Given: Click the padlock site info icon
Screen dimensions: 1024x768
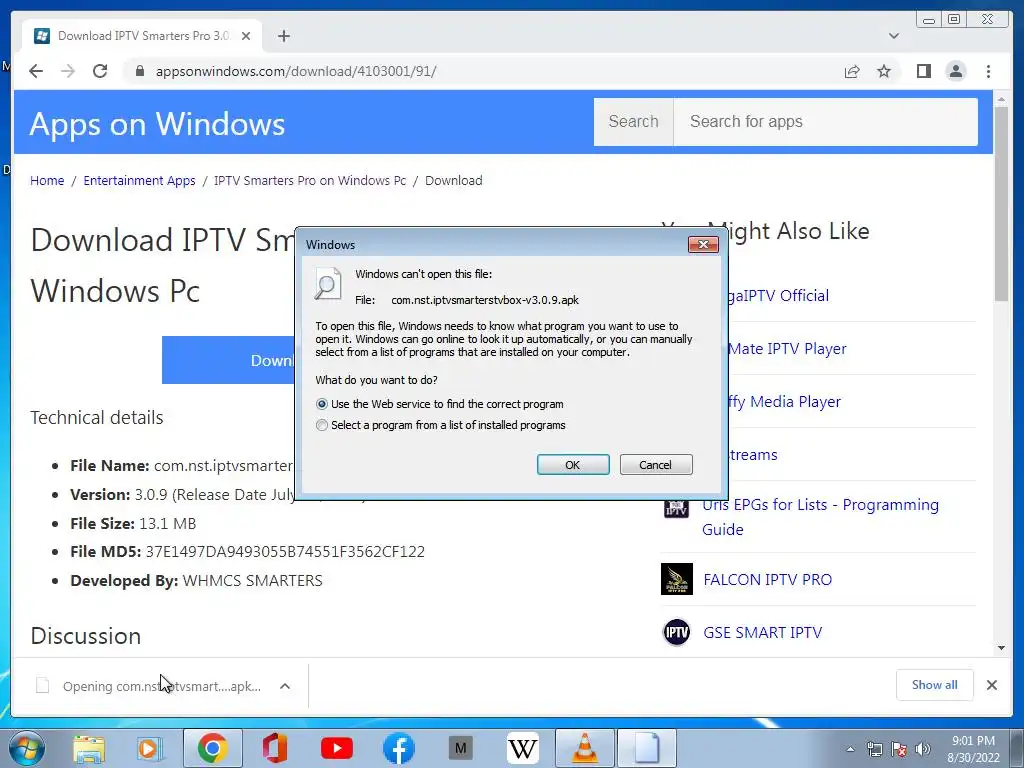Looking at the screenshot, I should point(139,71).
